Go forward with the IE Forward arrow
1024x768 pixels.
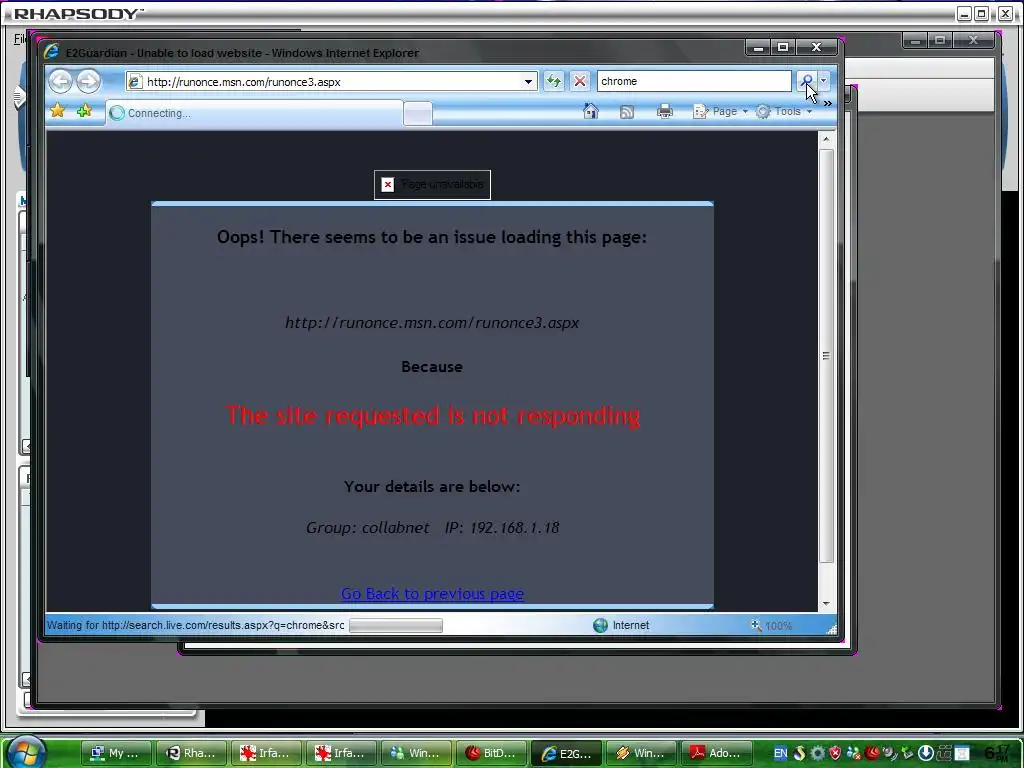[x=88, y=82]
